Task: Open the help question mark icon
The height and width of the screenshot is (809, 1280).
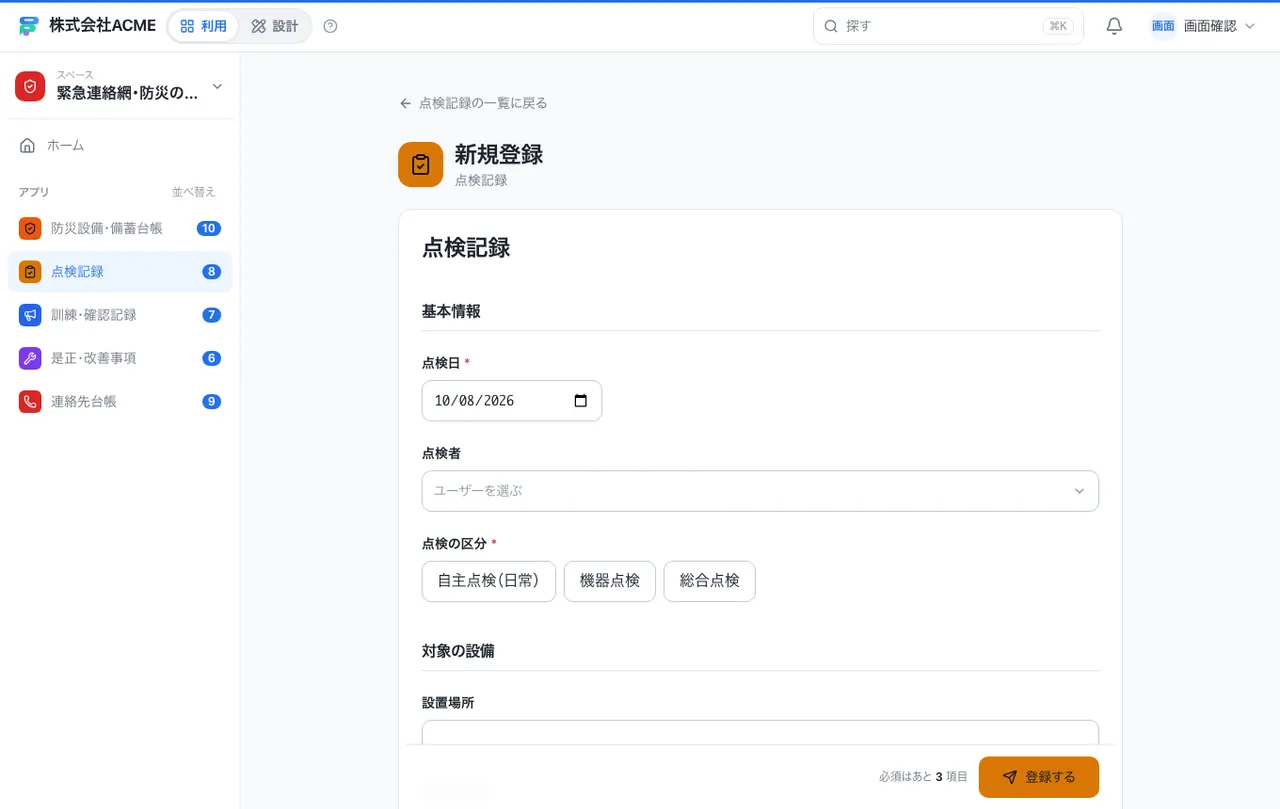Action: 331,26
